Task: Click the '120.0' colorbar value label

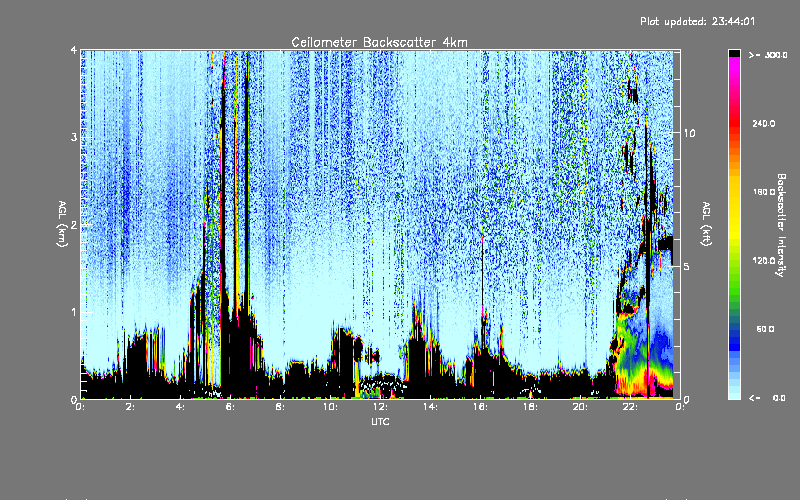Action: [x=764, y=260]
